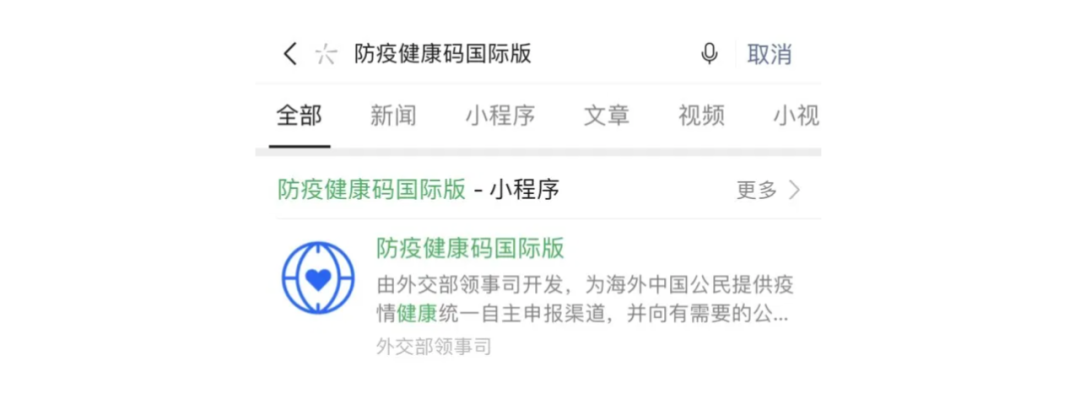
Task: Cancel the search with 取消
Action: point(769,54)
